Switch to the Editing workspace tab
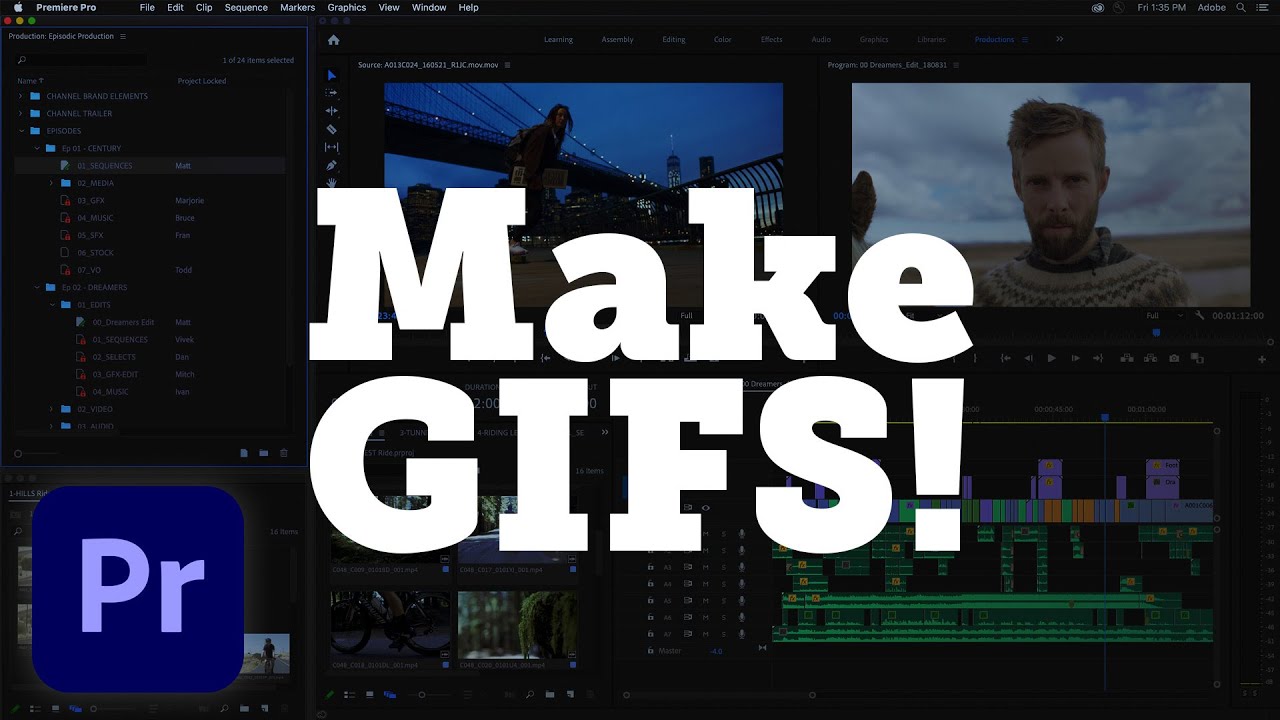The height and width of the screenshot is (720, 1280). [674, 40]
